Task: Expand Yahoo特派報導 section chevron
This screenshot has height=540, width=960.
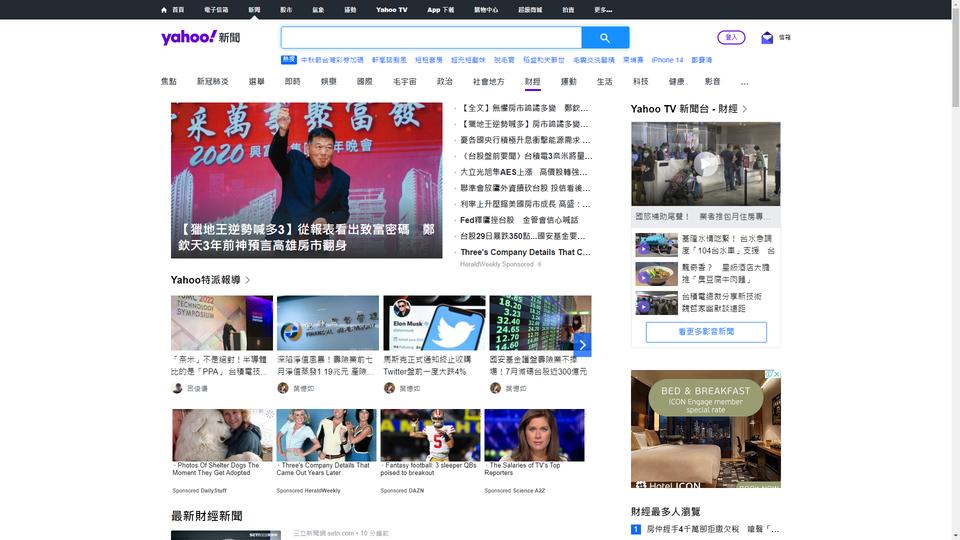Action: 247,280
